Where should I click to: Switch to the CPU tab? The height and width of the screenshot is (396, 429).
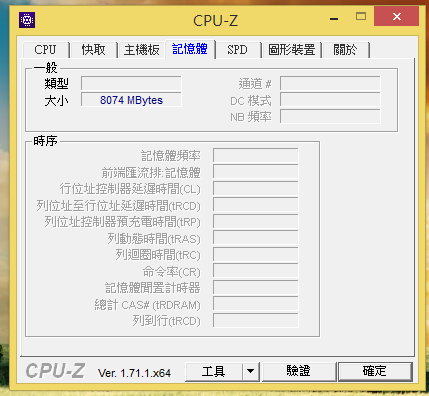click(x=45, y=50)
